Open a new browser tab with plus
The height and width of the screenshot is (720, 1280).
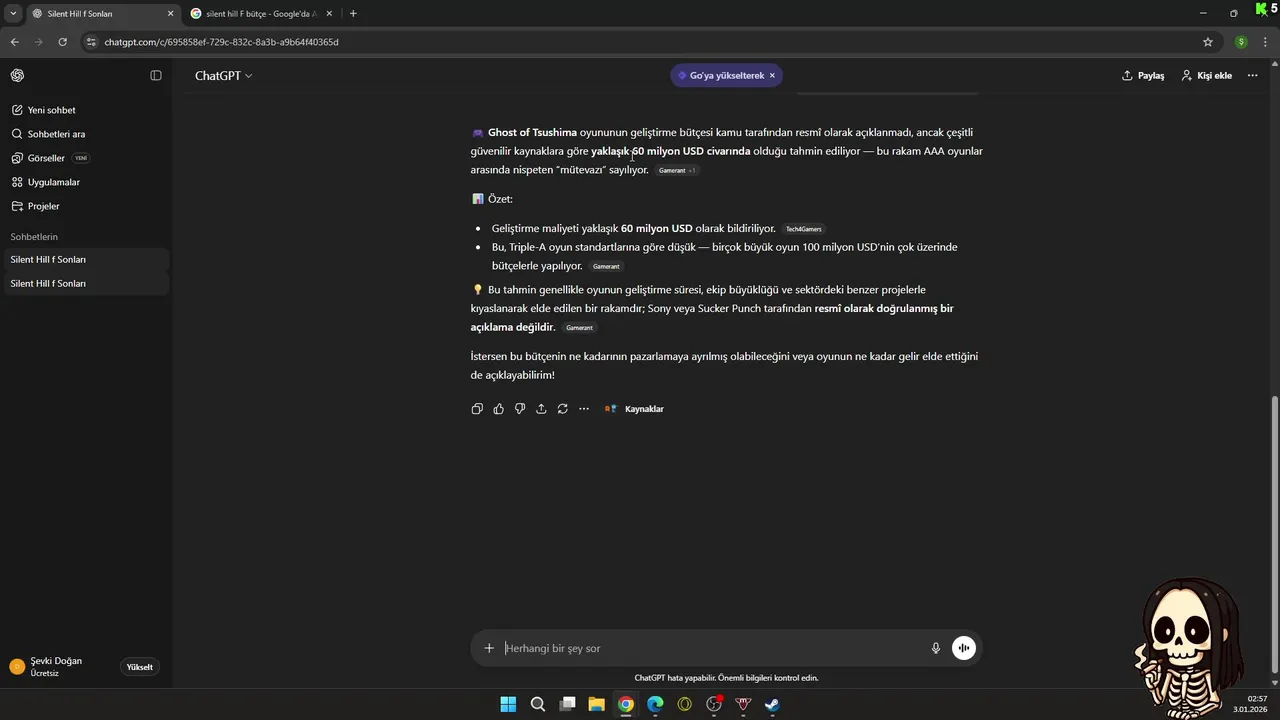[x=353, y=14]
